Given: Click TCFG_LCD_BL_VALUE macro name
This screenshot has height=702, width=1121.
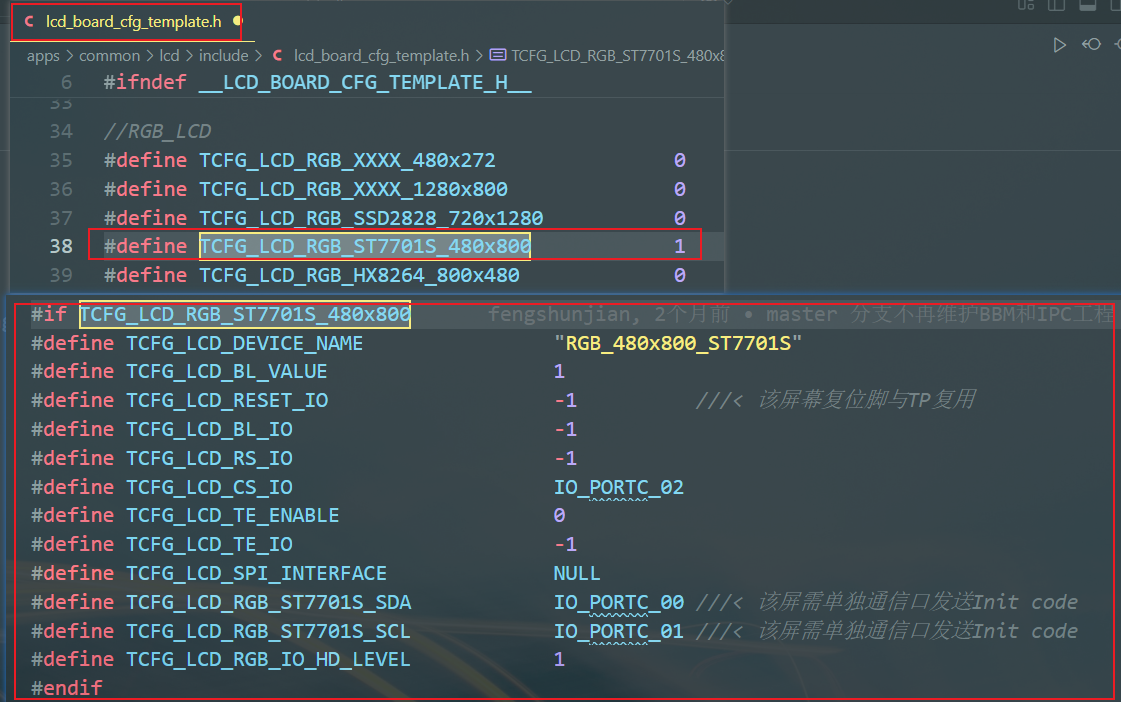Looking at the screenshot, I should [227, 372].
